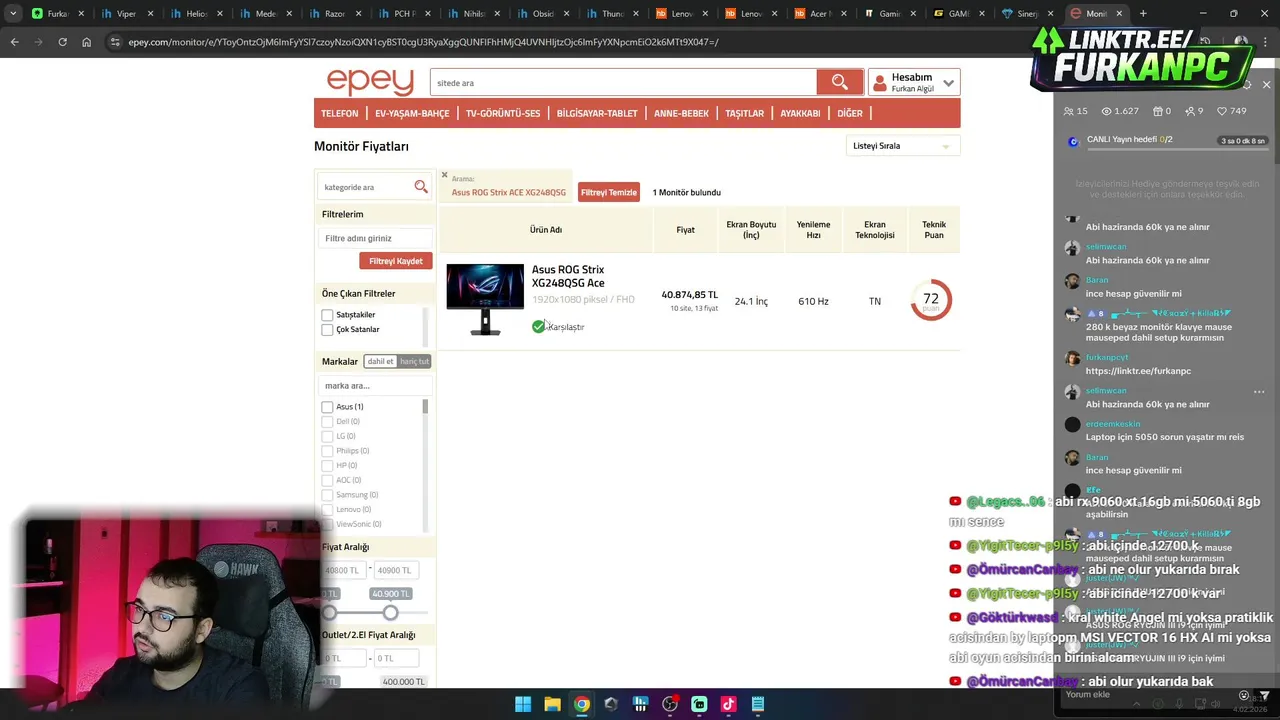Viewport: 1280px width, 720px height.
Task: Open BİLGİSAYAR-TABLET category menu
Action: pyautogui.click(x=597, y=113)
